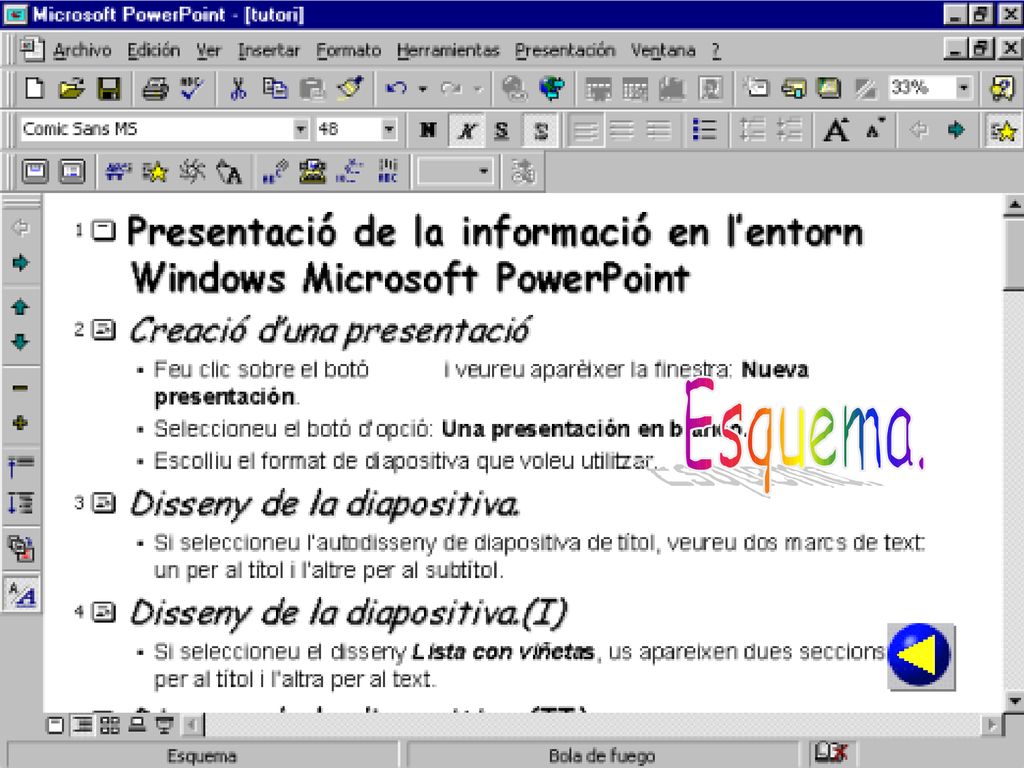Set left text alignment
1024x768 pixels.
pos(585,129)
